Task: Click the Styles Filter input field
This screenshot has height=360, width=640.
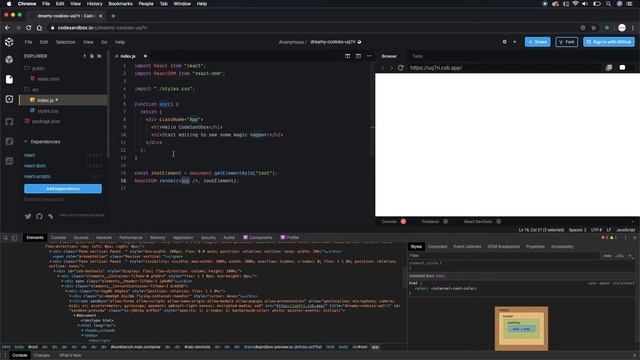Action: [504, 256]
